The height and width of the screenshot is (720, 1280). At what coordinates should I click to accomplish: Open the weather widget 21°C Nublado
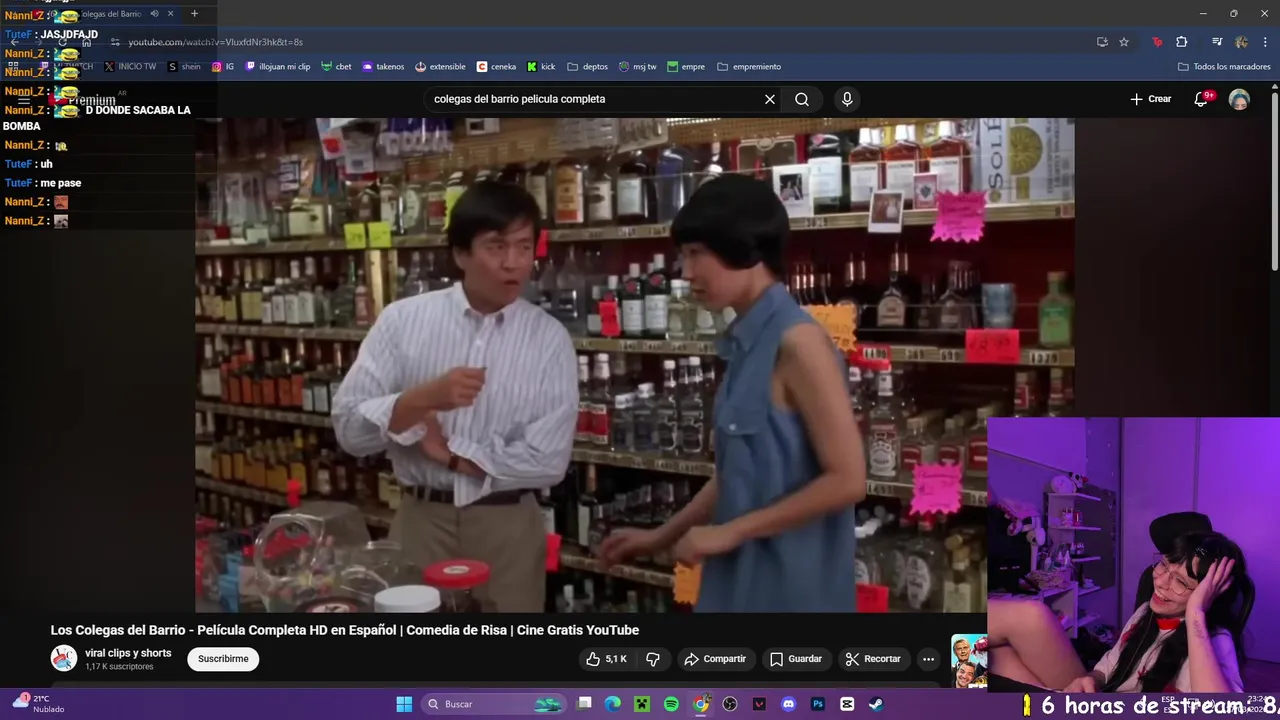pos(38,704)
